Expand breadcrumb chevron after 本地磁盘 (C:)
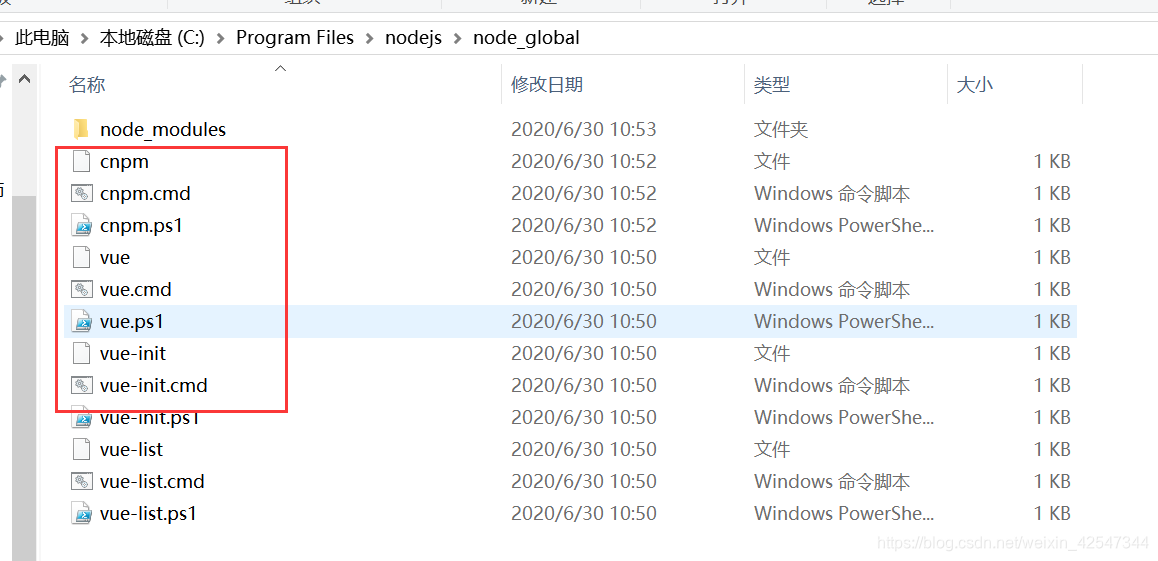Screen dimensions: 1158x561 pos(220,38)
